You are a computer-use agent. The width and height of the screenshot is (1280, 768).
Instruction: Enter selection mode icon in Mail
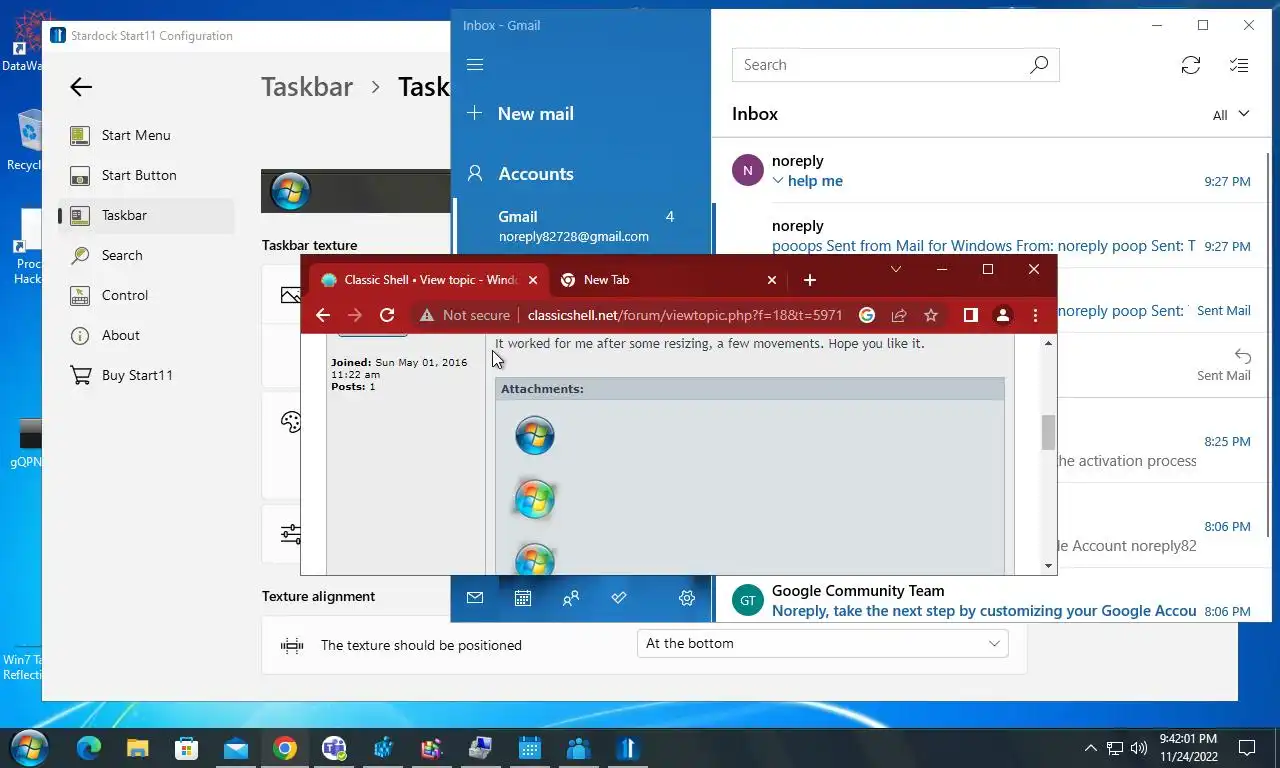point(1239,65)
